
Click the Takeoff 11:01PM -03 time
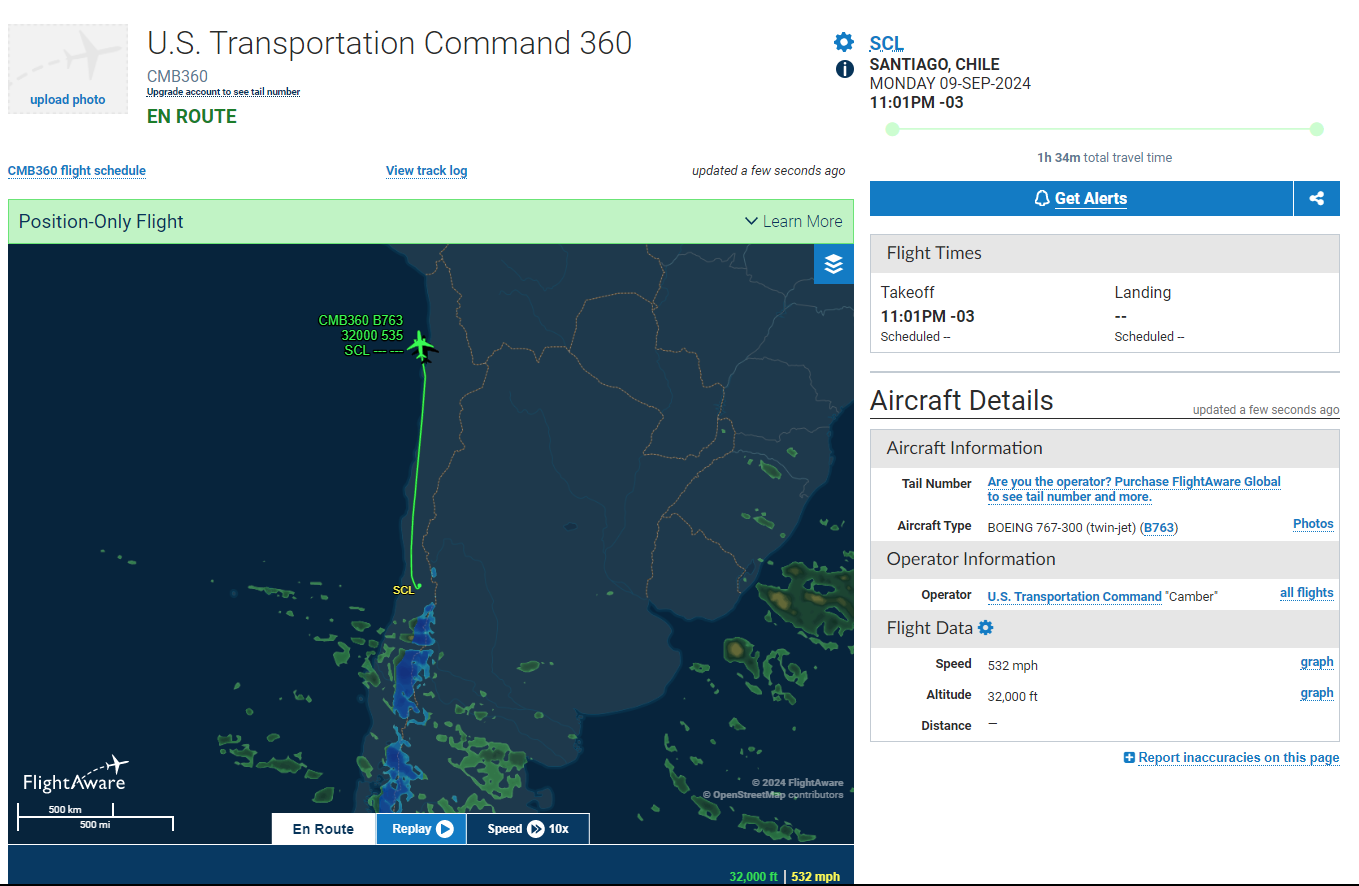(x=928, y=317)
